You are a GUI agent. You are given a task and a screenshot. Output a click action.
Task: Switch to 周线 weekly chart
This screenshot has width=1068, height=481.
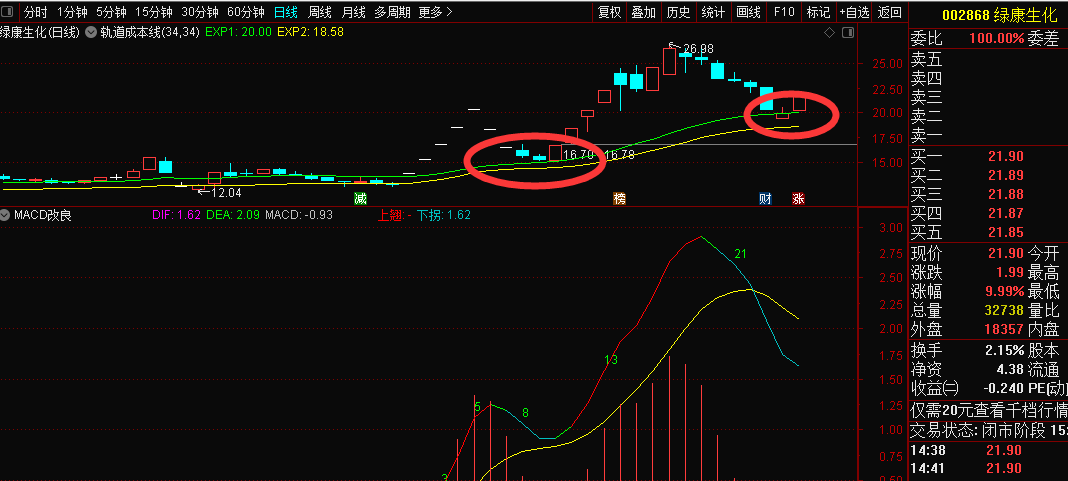click(319, 12)
